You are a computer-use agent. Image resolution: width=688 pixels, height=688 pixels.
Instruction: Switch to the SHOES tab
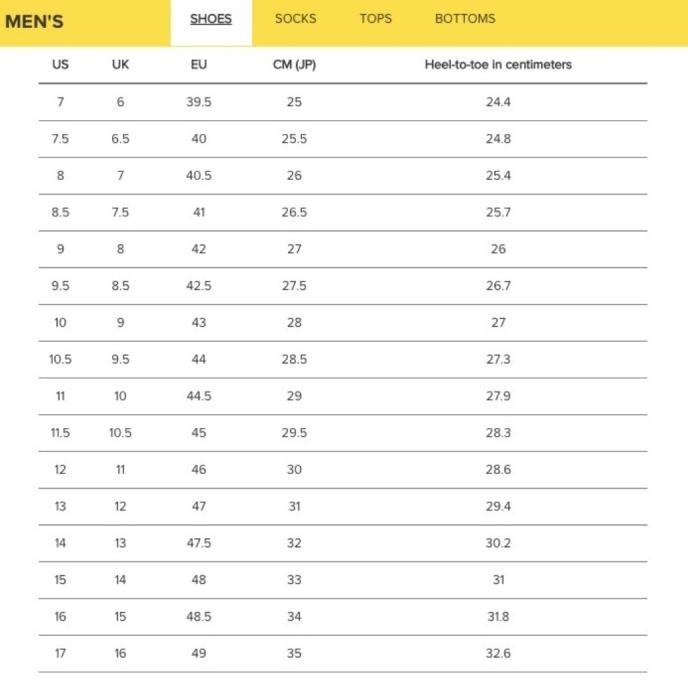(211, 19)
